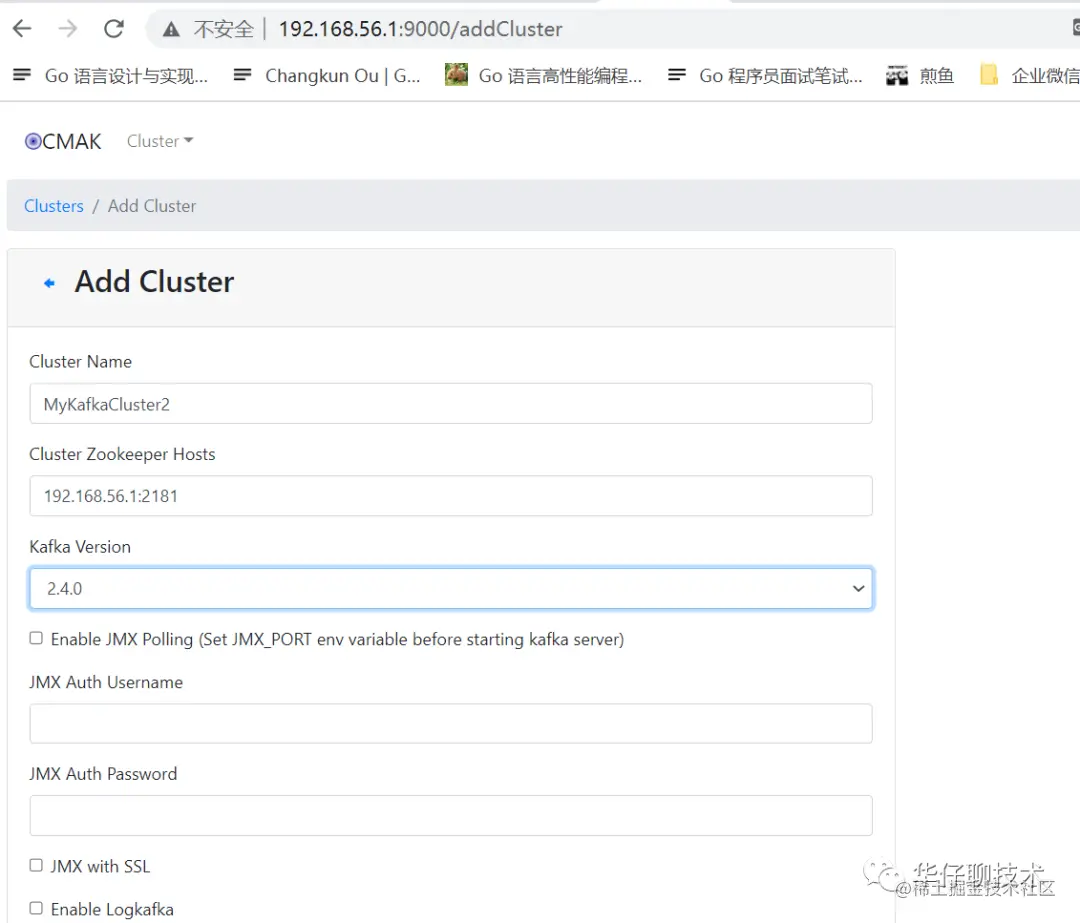The image size is (1080, 923).
Task: Click the Cluster Zookeeper Hosts label
Action: 123,455
